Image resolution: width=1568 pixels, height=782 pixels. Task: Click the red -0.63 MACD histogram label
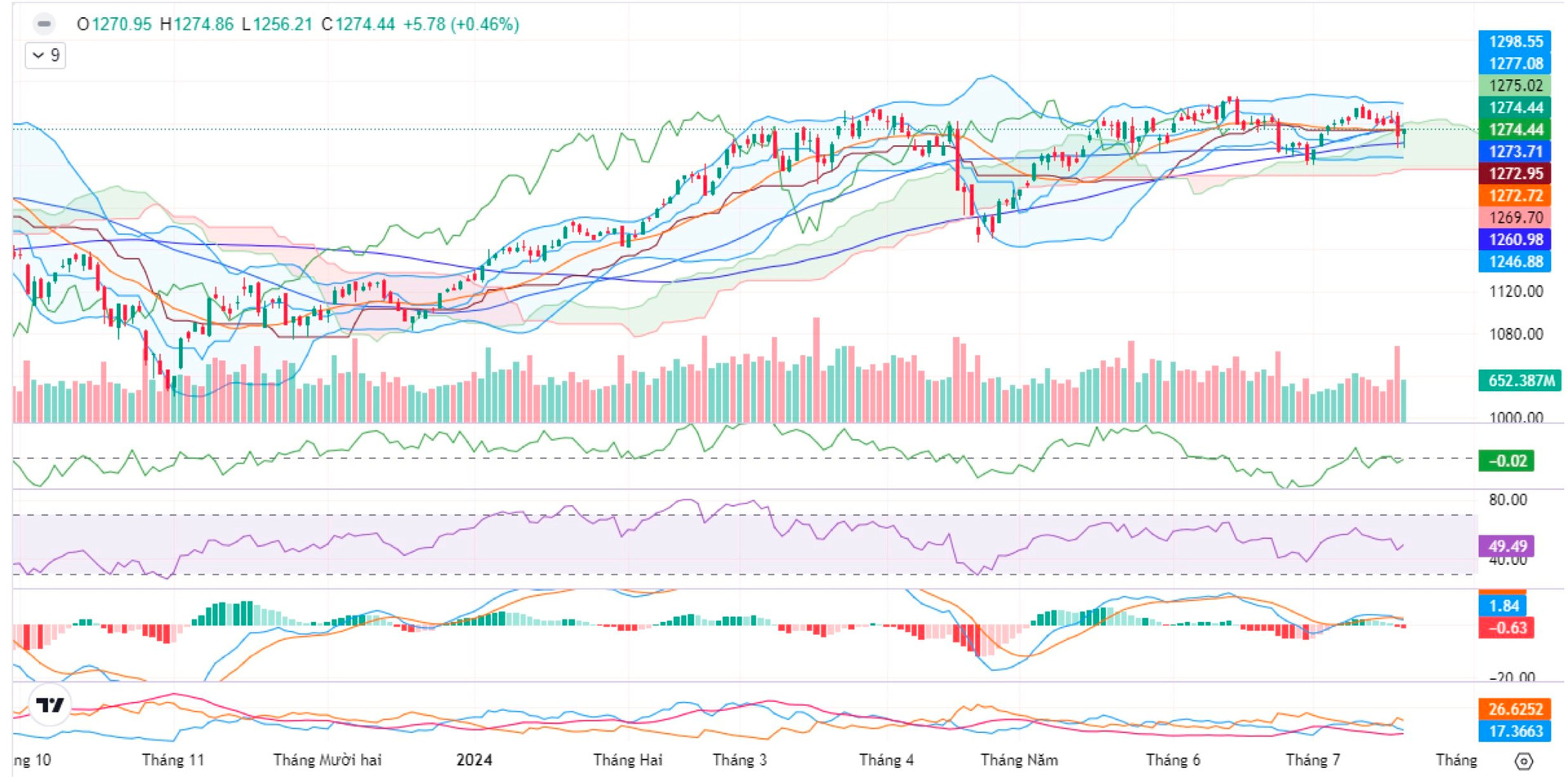(1507, 628)
